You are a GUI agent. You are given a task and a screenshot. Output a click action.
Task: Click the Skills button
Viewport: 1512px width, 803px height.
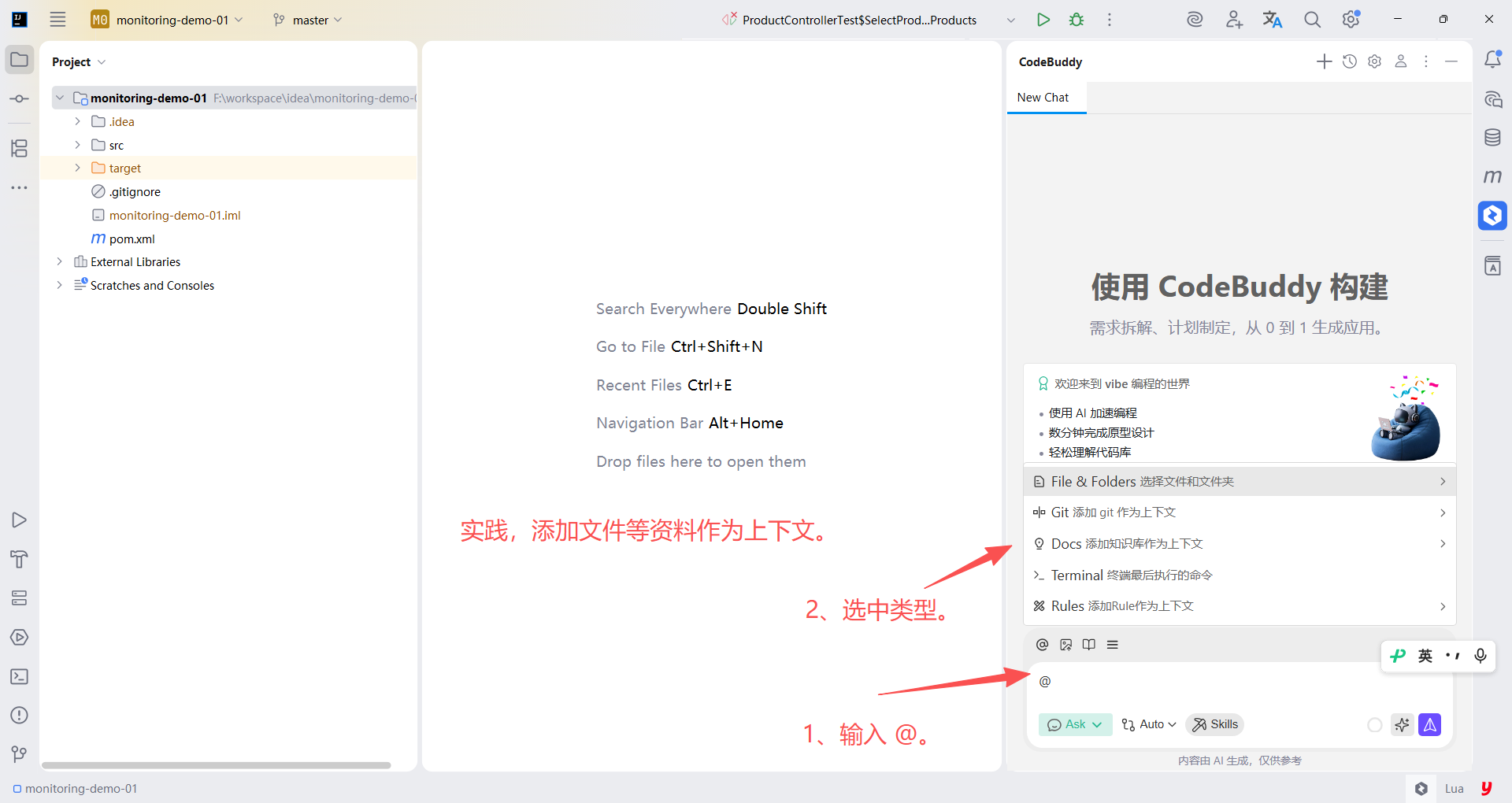[x=1215, y=724]
